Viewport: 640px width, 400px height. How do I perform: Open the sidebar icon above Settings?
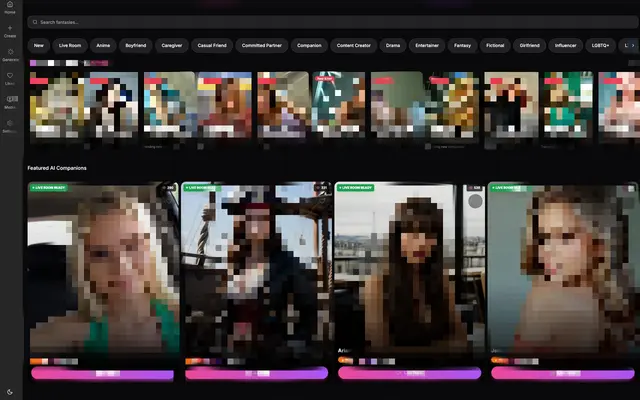10,99
